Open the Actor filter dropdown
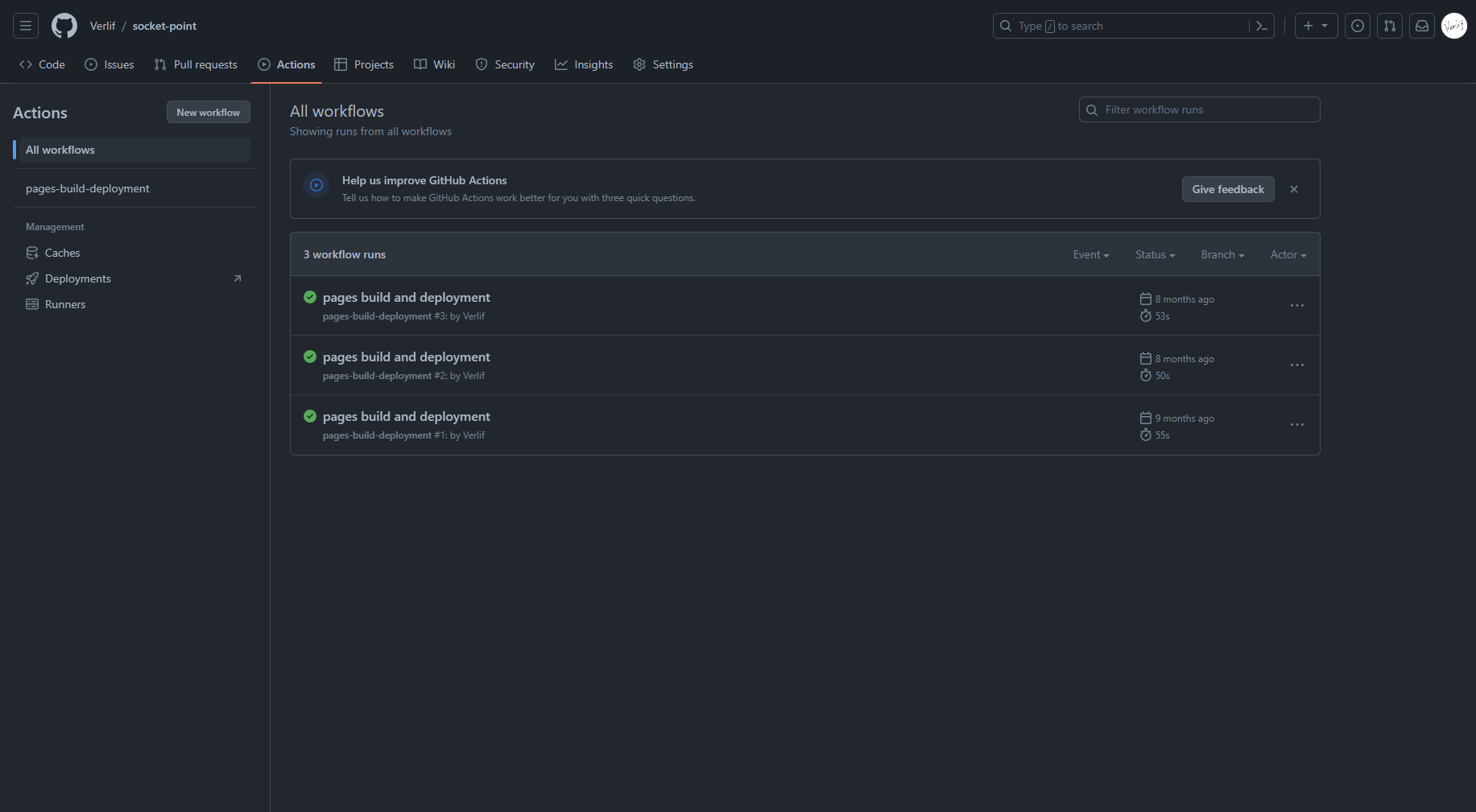Viewport: 1476px width, 812px height. (1288, 254)
